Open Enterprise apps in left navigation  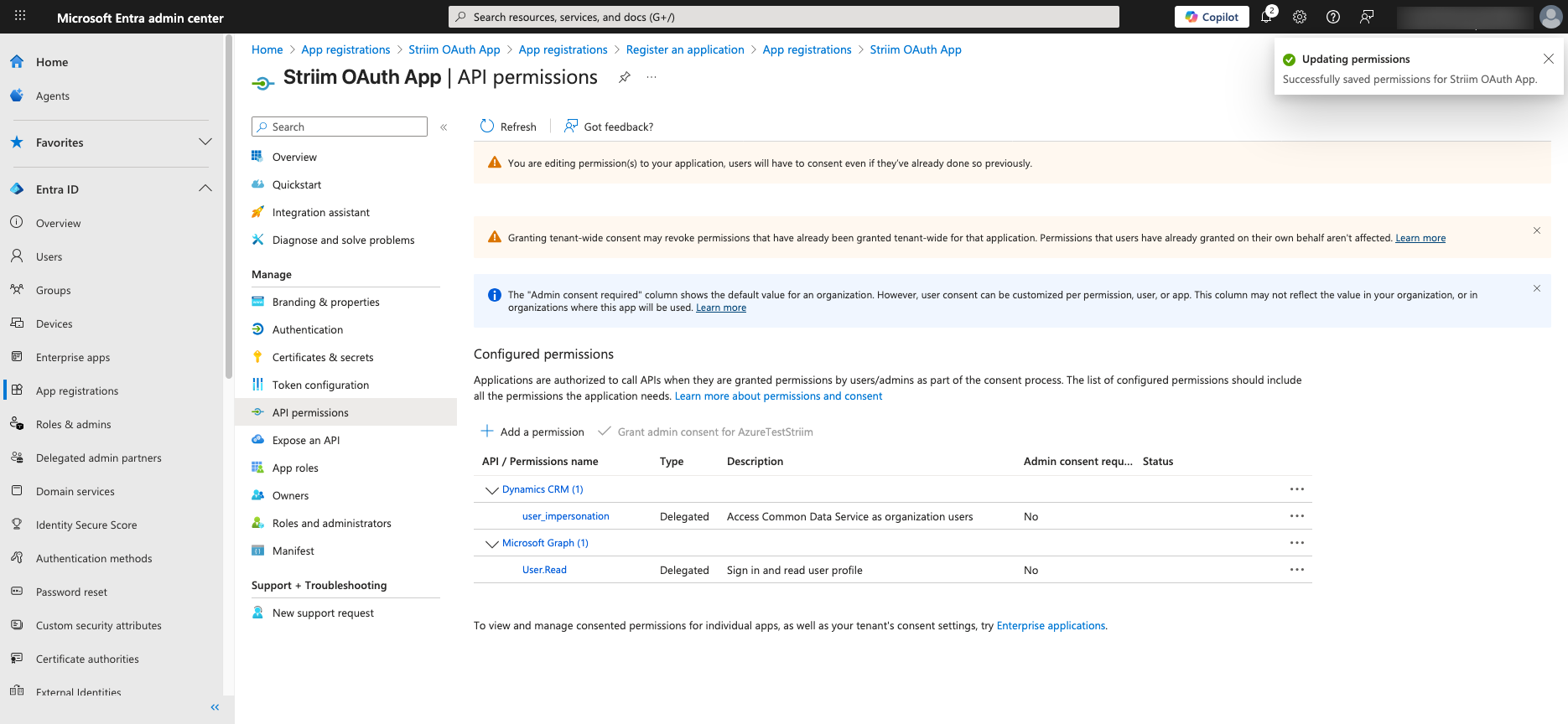tap(73, 357)
